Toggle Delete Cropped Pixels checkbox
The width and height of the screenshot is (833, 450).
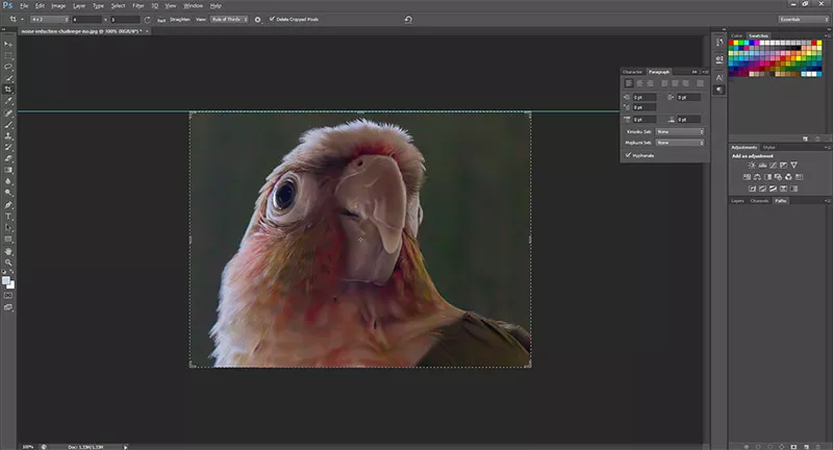pos(272,19)
